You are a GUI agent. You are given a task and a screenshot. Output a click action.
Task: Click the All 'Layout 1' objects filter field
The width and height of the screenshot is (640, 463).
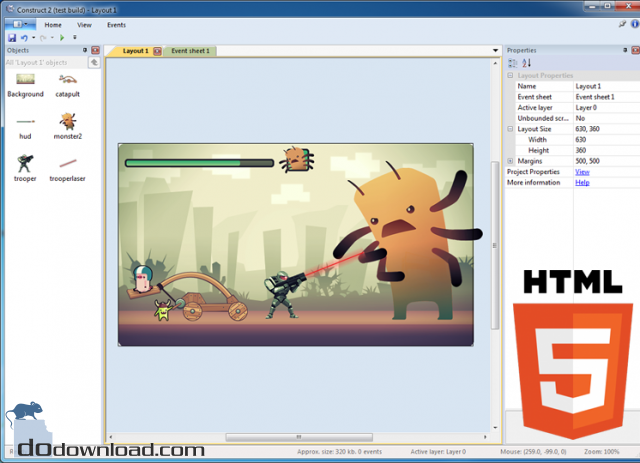(x=46, y=62)
